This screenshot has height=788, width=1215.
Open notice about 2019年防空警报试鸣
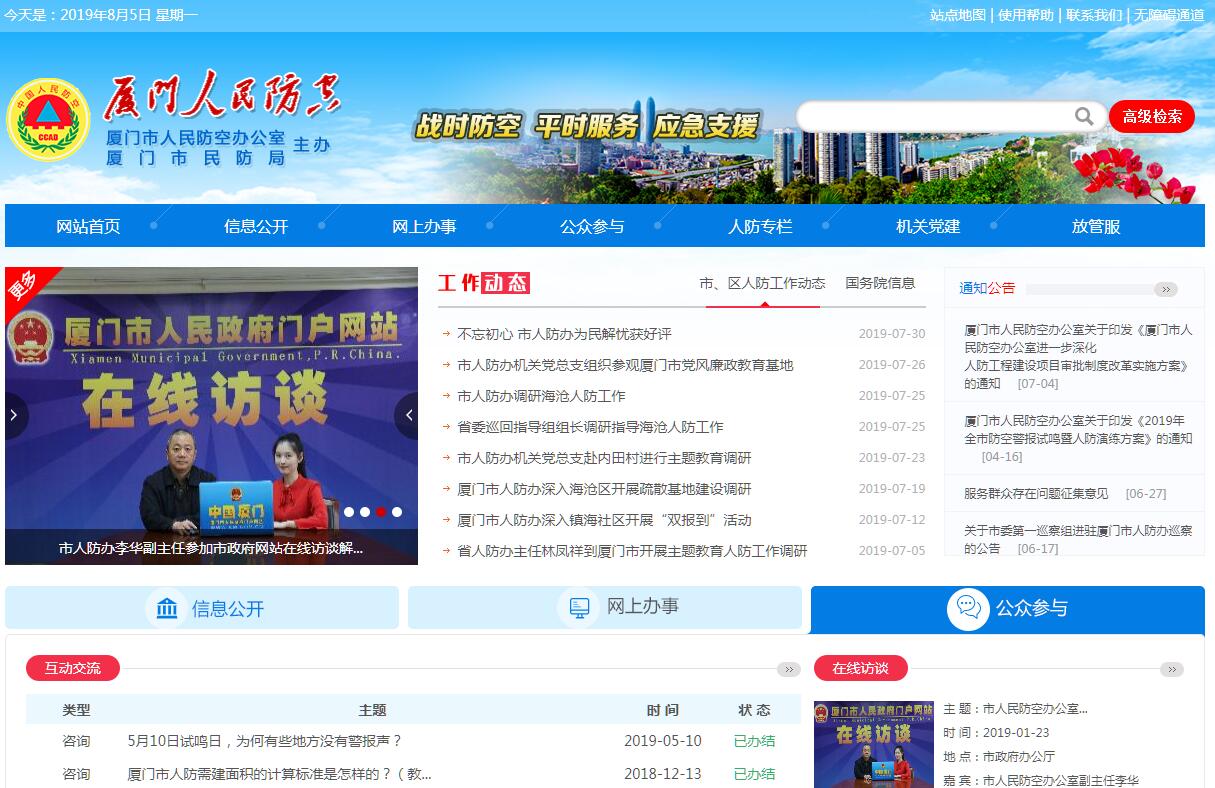[1078, 438]
